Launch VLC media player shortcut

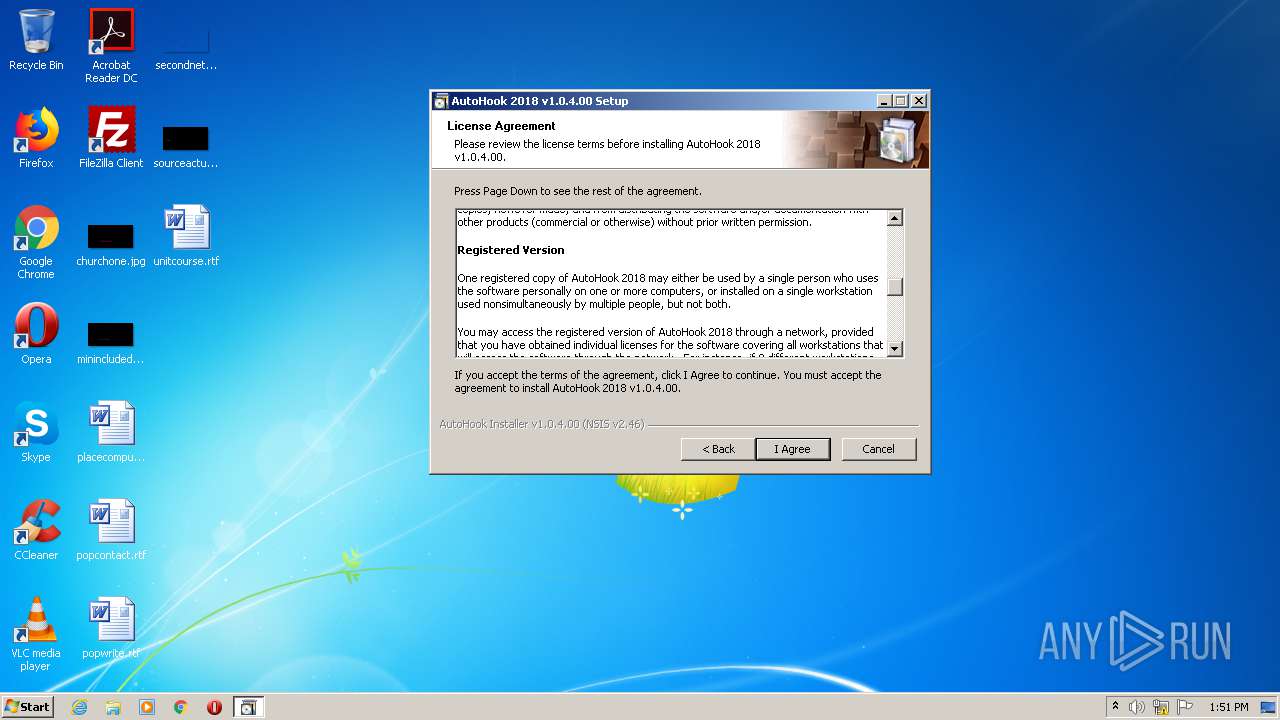tap(36, 634)
